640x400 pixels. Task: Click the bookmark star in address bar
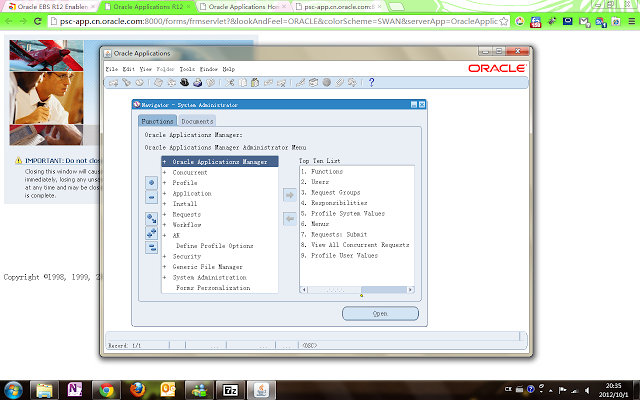[504, 21]
